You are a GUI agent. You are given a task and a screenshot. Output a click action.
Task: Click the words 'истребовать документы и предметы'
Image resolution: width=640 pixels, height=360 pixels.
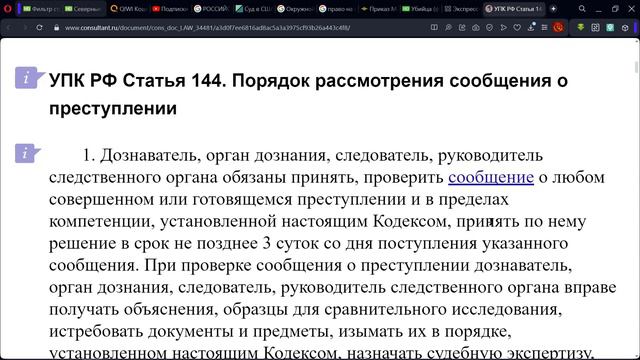point(189,332)
